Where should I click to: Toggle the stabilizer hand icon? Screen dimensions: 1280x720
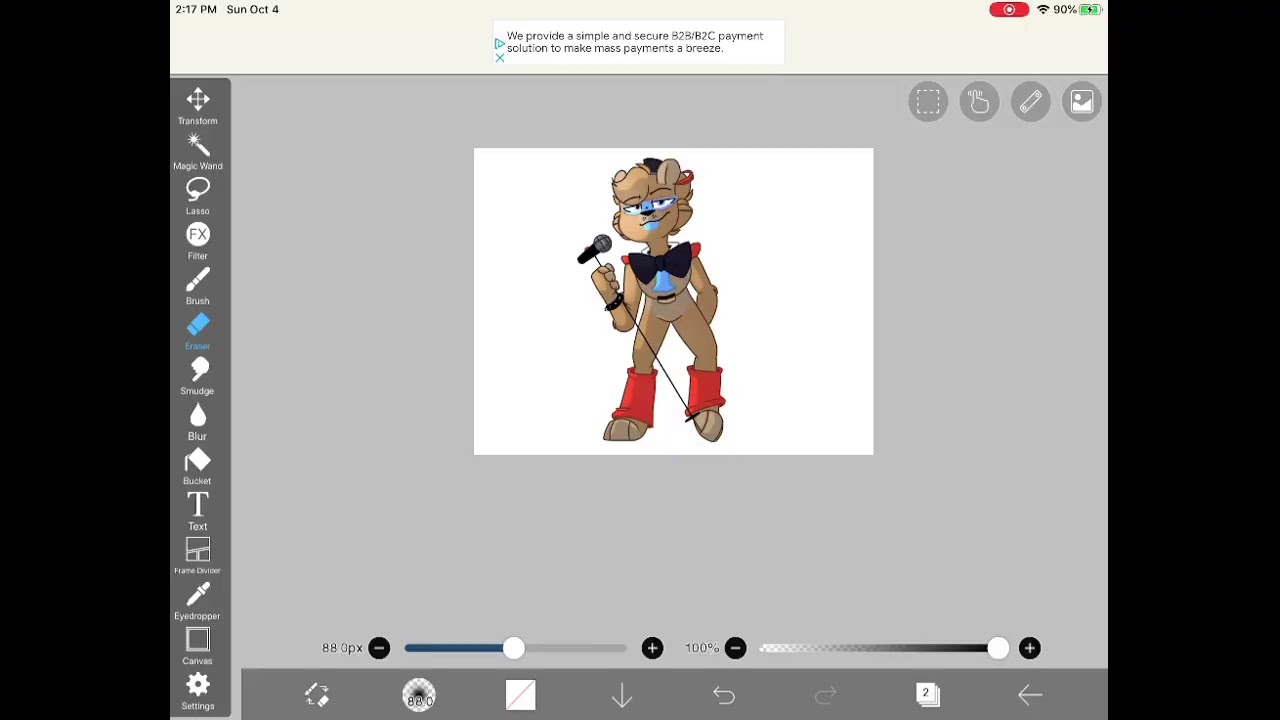click(979, 102)
